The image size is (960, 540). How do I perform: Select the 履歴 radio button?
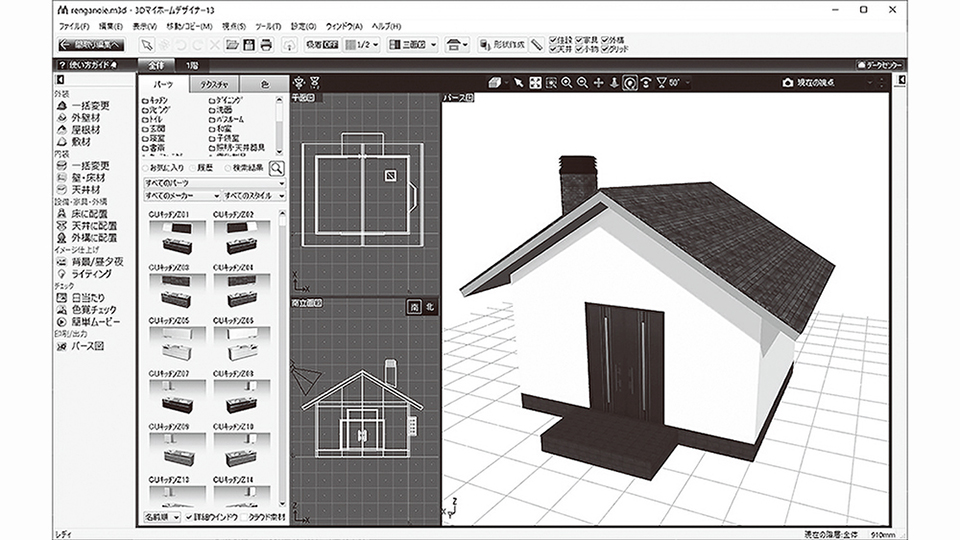click(192, 168)
